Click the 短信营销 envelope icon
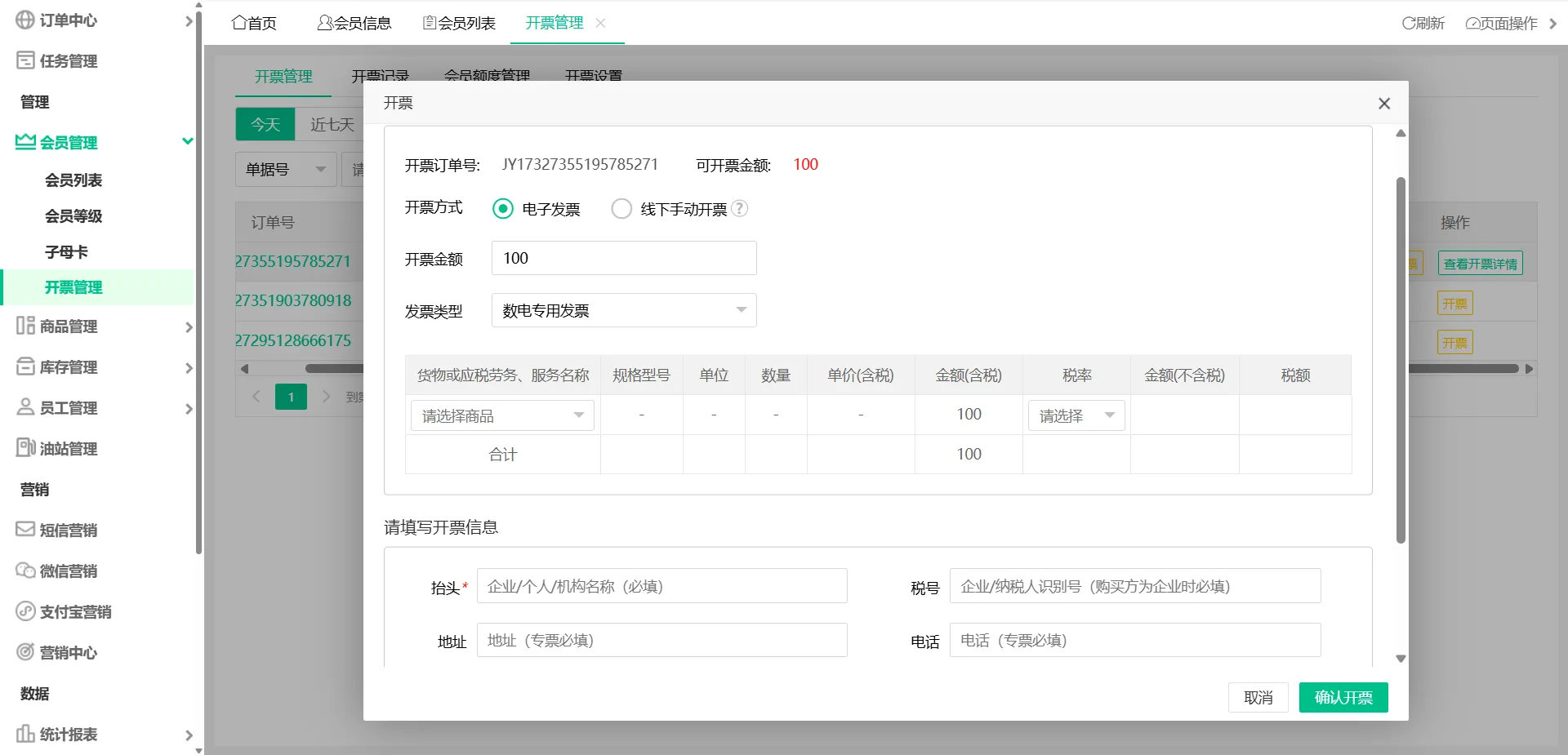This screenshot has width=1568, height=755. (x=25, y=530)
